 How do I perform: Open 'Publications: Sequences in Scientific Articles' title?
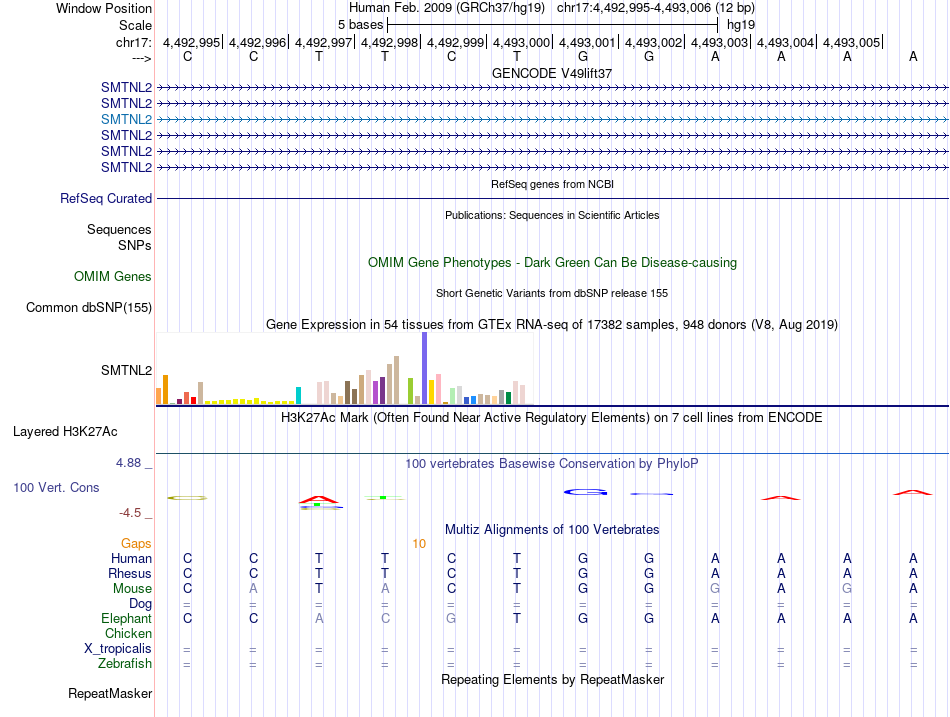552,215
